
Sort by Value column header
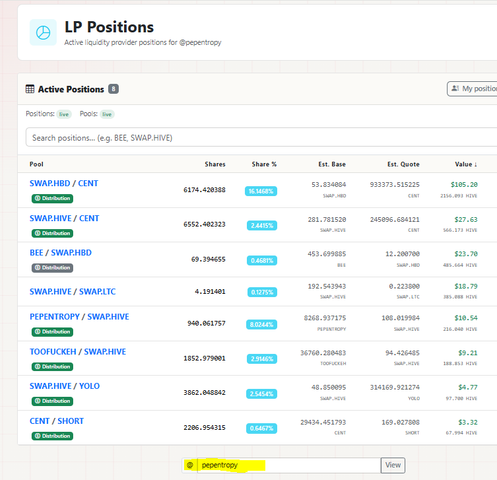tap(466, 164)
